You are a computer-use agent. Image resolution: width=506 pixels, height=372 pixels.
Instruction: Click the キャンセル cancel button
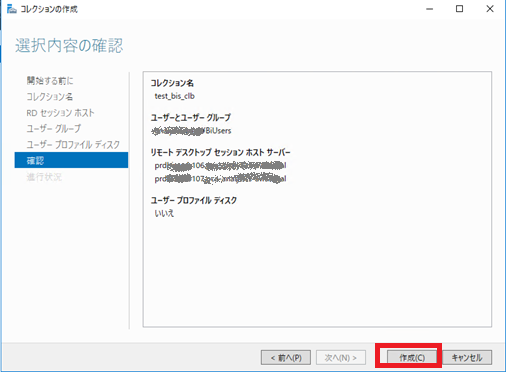pos(467,358)
